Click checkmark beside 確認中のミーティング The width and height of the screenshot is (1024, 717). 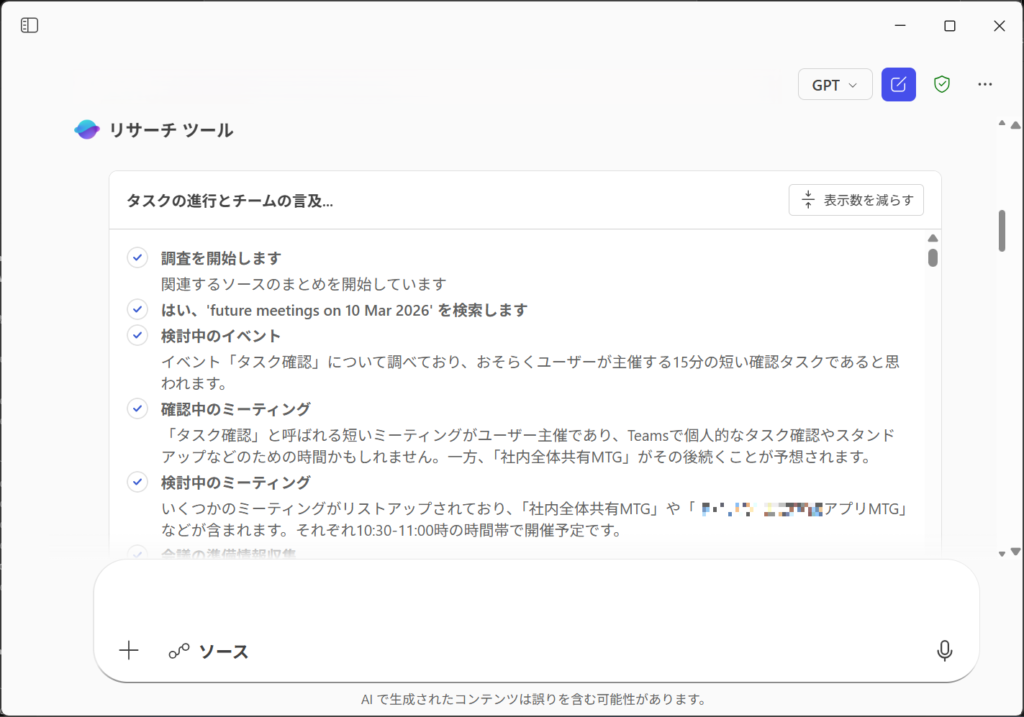click(x=138, y=409)
